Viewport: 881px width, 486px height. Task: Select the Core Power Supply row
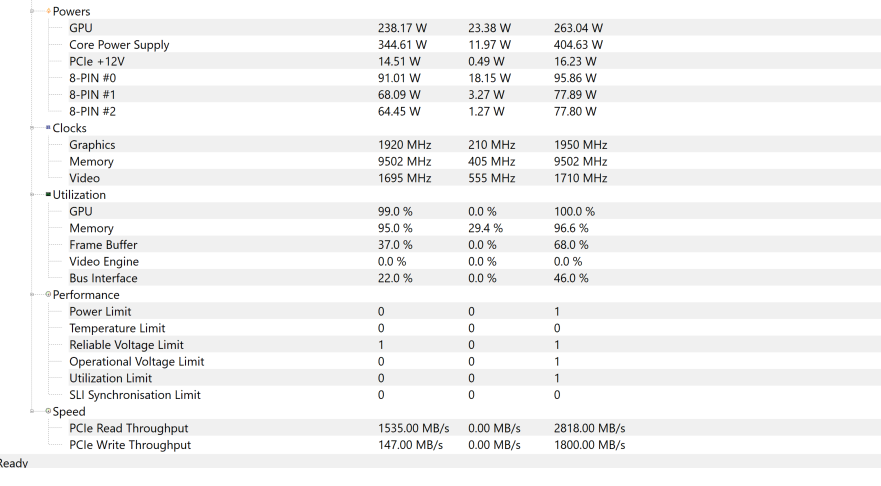point(119,45)
